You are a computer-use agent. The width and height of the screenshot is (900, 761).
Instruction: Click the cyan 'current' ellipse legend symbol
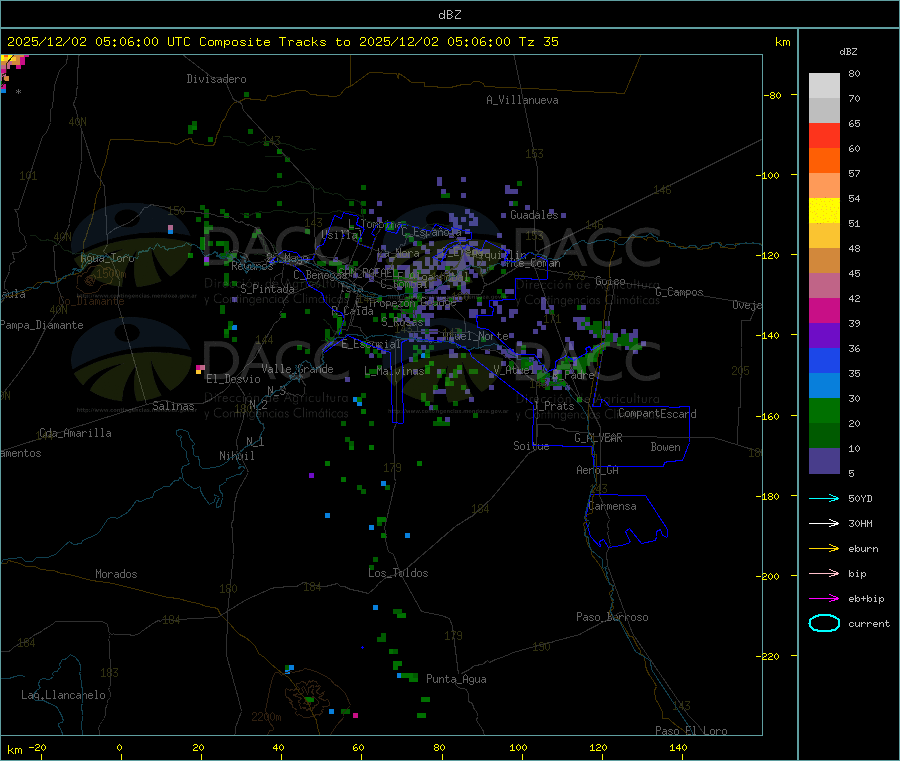click(824, 623)
